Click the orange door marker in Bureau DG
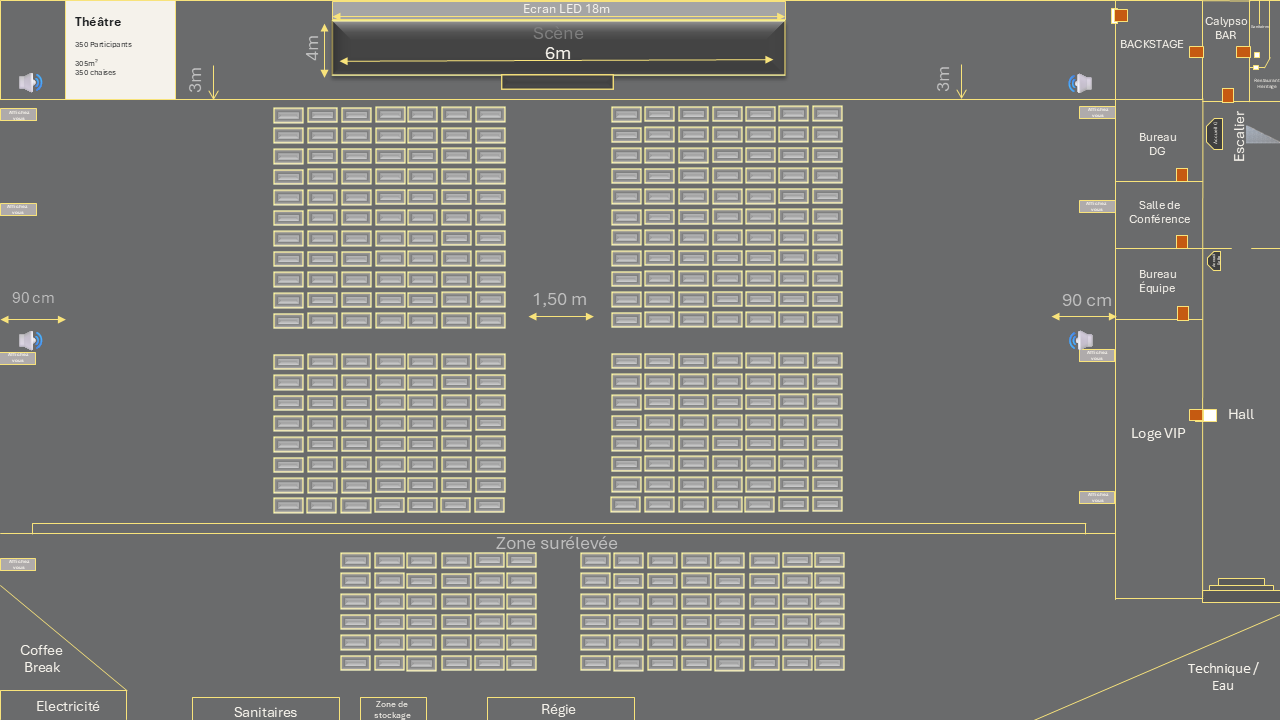The height and width of the screenshot is (720, 1280). (x=1182, y=175)
